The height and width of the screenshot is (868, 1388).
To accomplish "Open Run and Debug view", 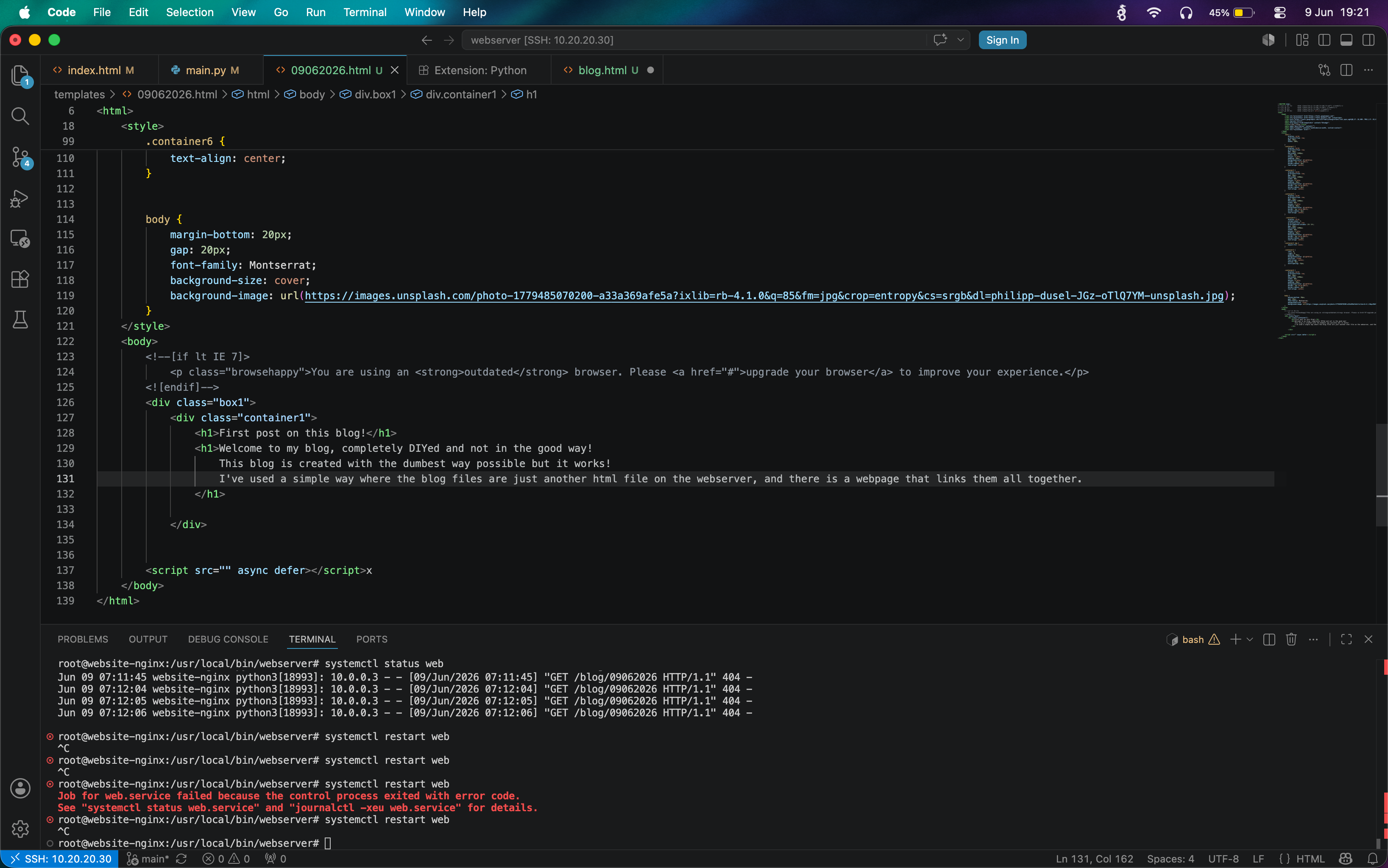I will point(20,198).
